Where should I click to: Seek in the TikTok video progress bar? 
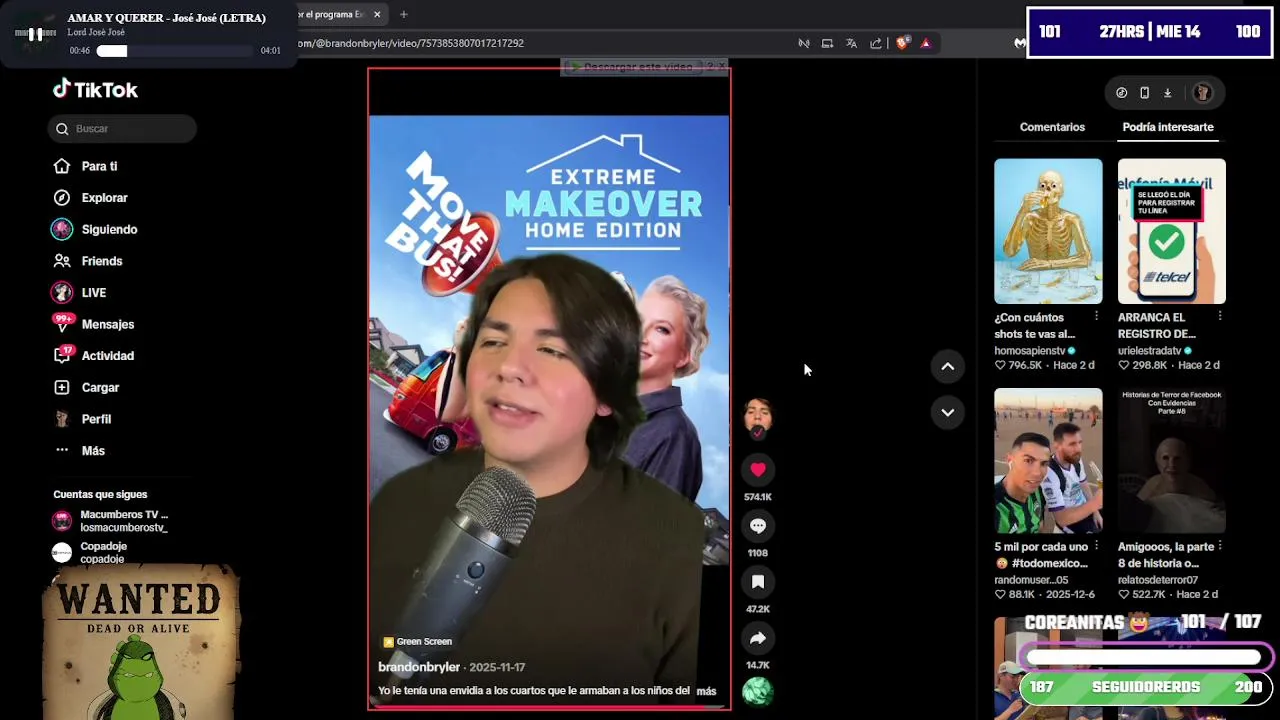point(549,707)
